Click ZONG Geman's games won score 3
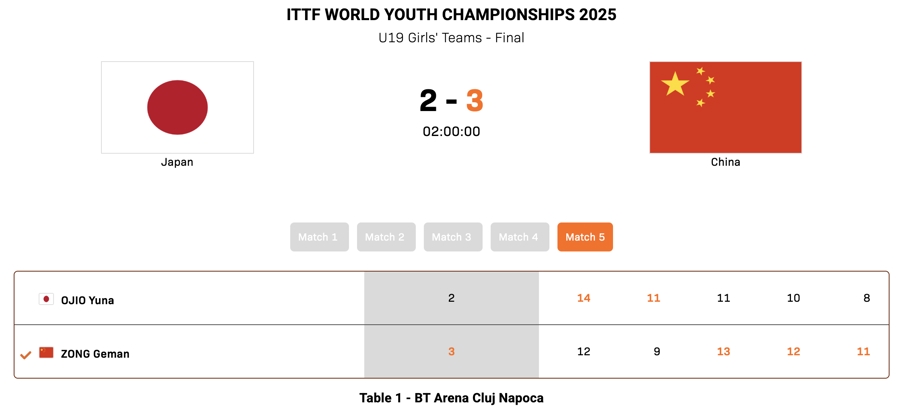Viewport: 900px width, 412px height. pos(451,352)
